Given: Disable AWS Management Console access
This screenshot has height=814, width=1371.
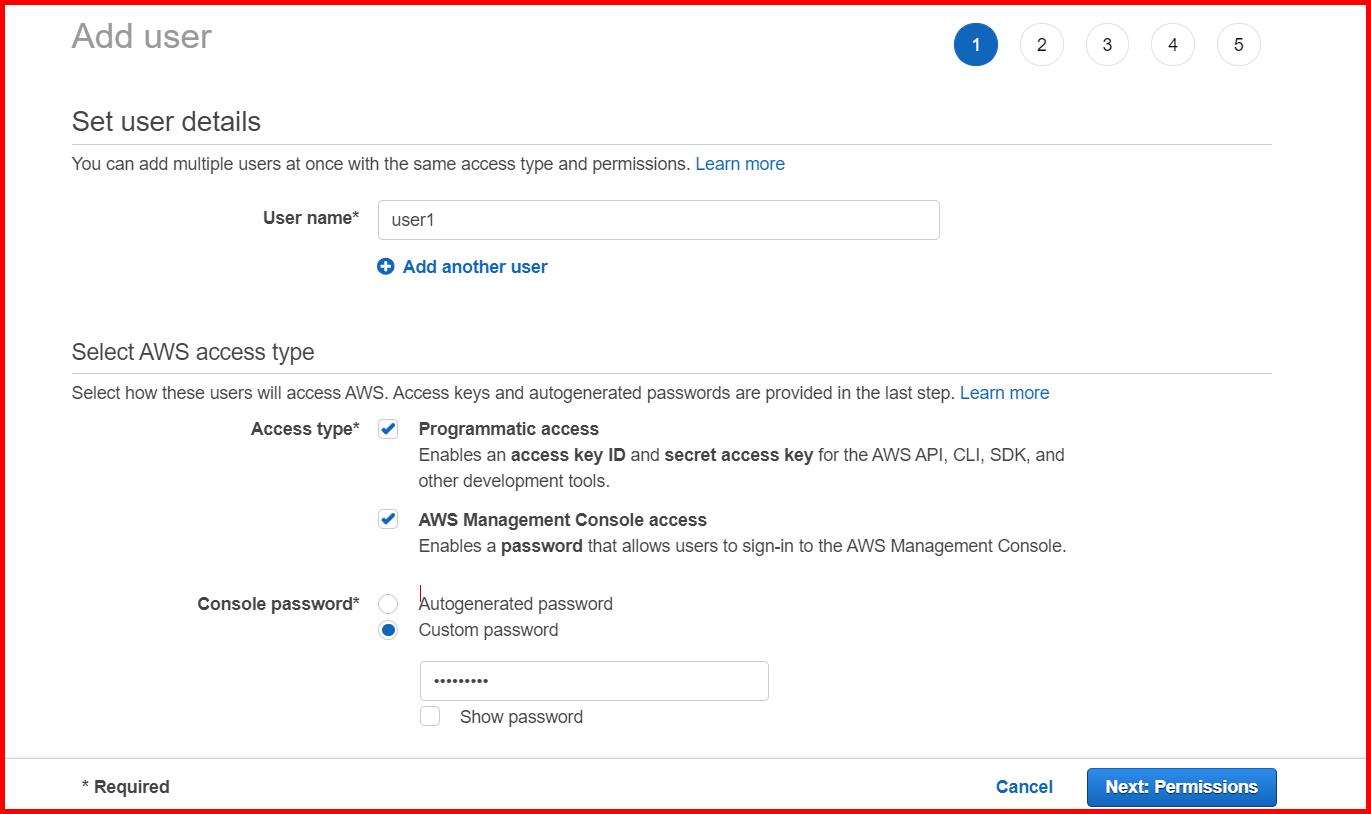Looking at the screenshot, I should (x=388, y=519).
